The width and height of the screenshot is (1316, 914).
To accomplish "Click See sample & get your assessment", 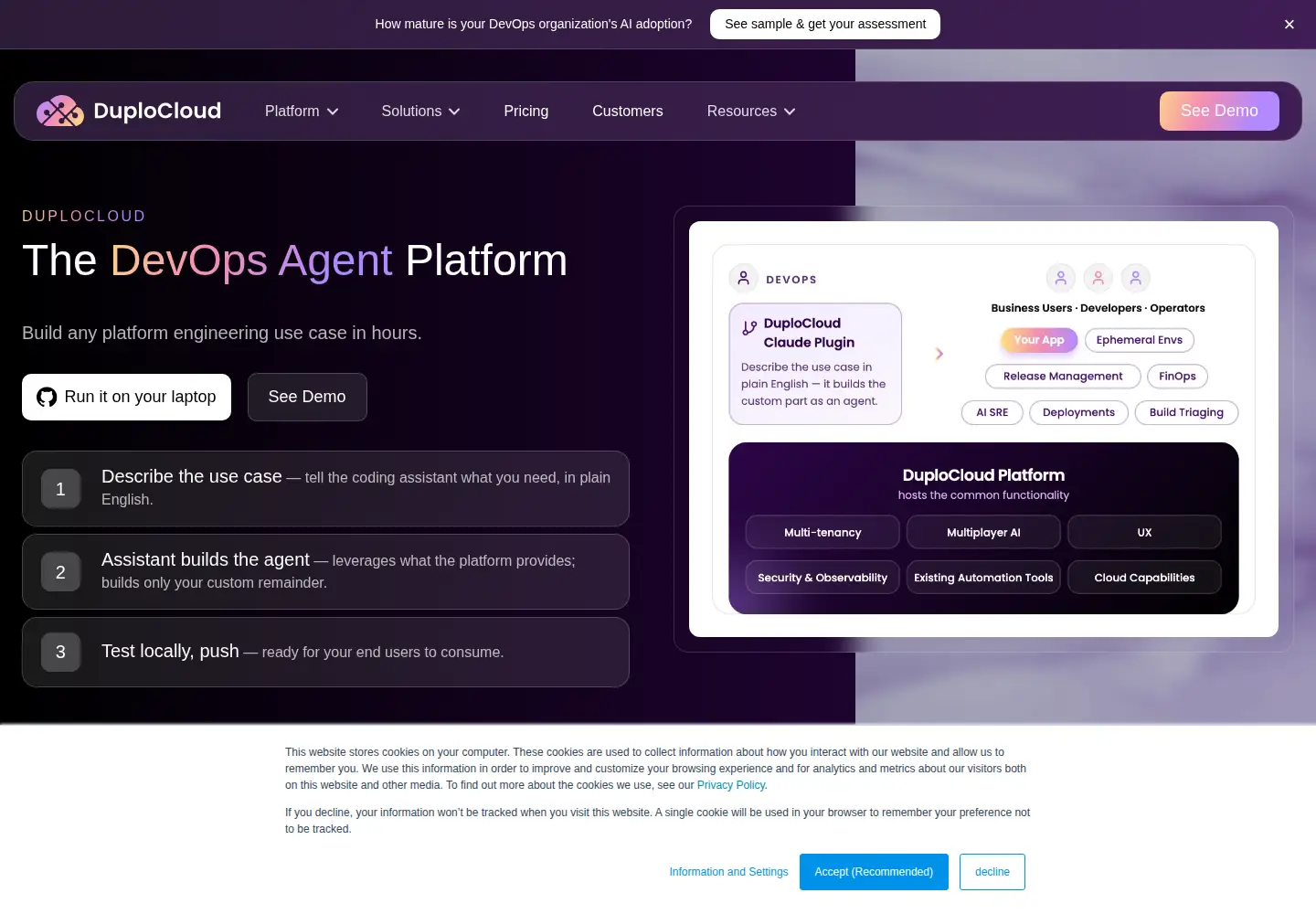I will point(825,24).
